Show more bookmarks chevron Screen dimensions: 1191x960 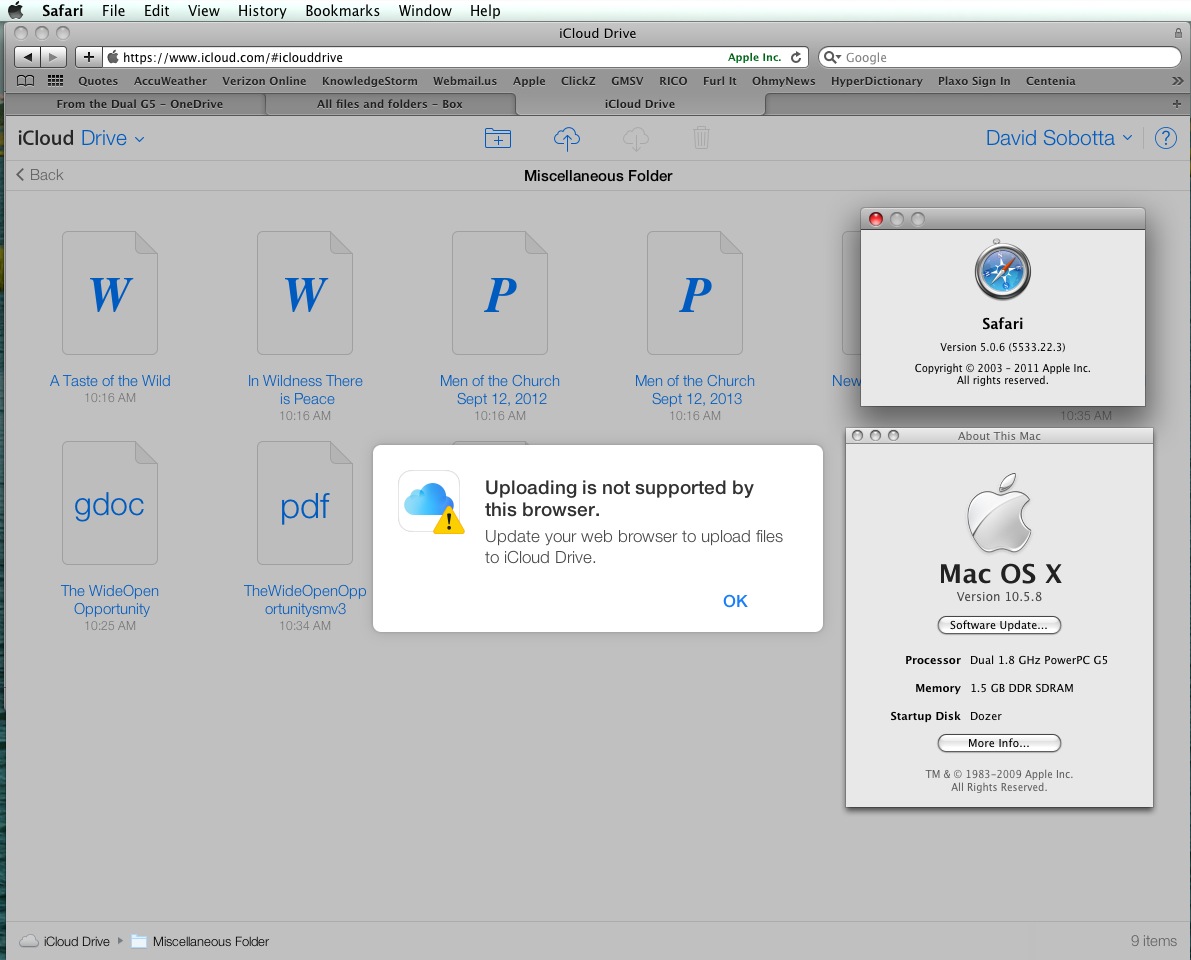[x=1177, y=81]
